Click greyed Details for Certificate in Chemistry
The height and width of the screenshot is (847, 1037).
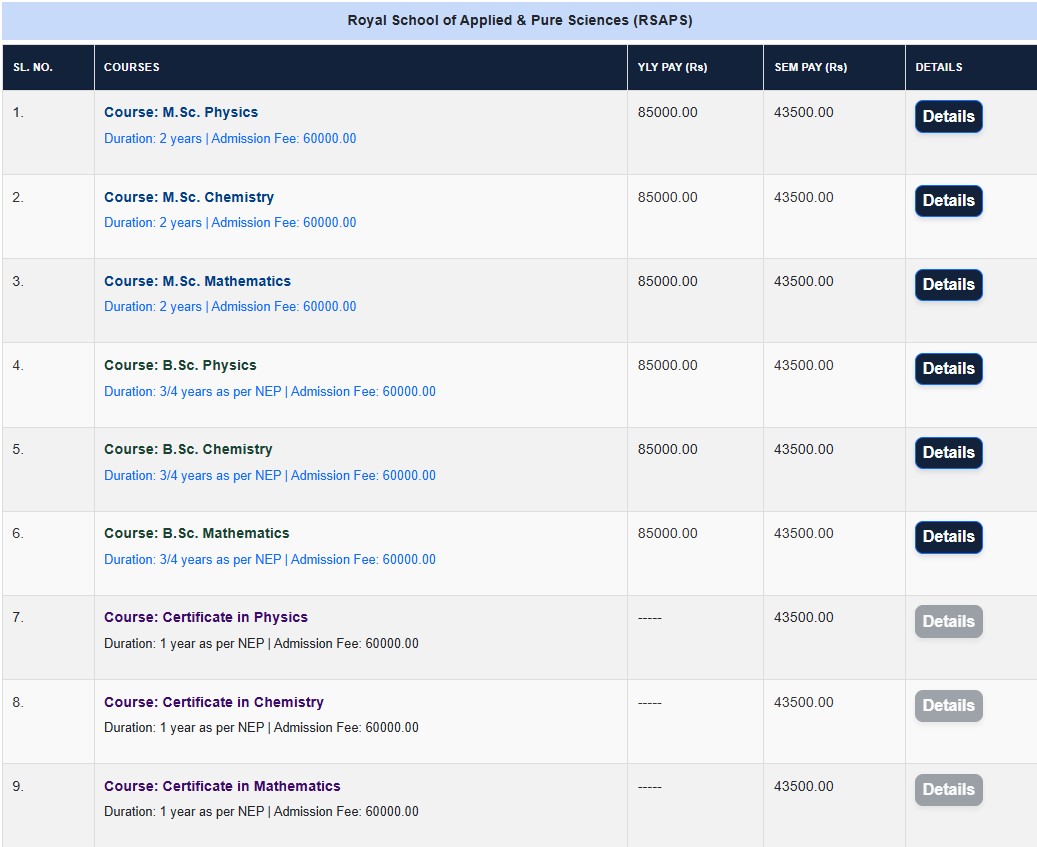[948, 706]
